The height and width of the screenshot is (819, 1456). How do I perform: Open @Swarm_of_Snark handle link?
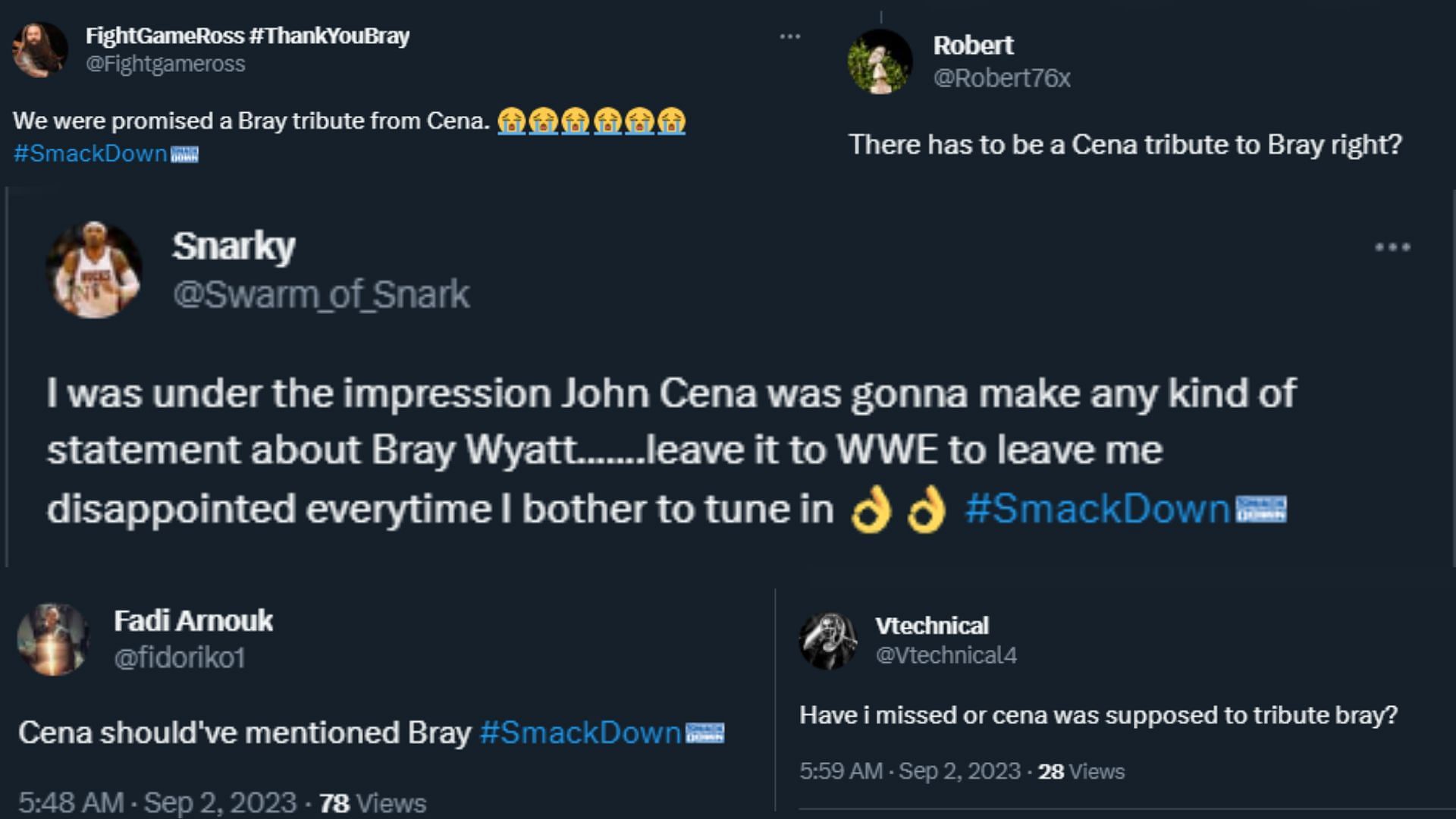pyautogui.click(x=321, y=294)
